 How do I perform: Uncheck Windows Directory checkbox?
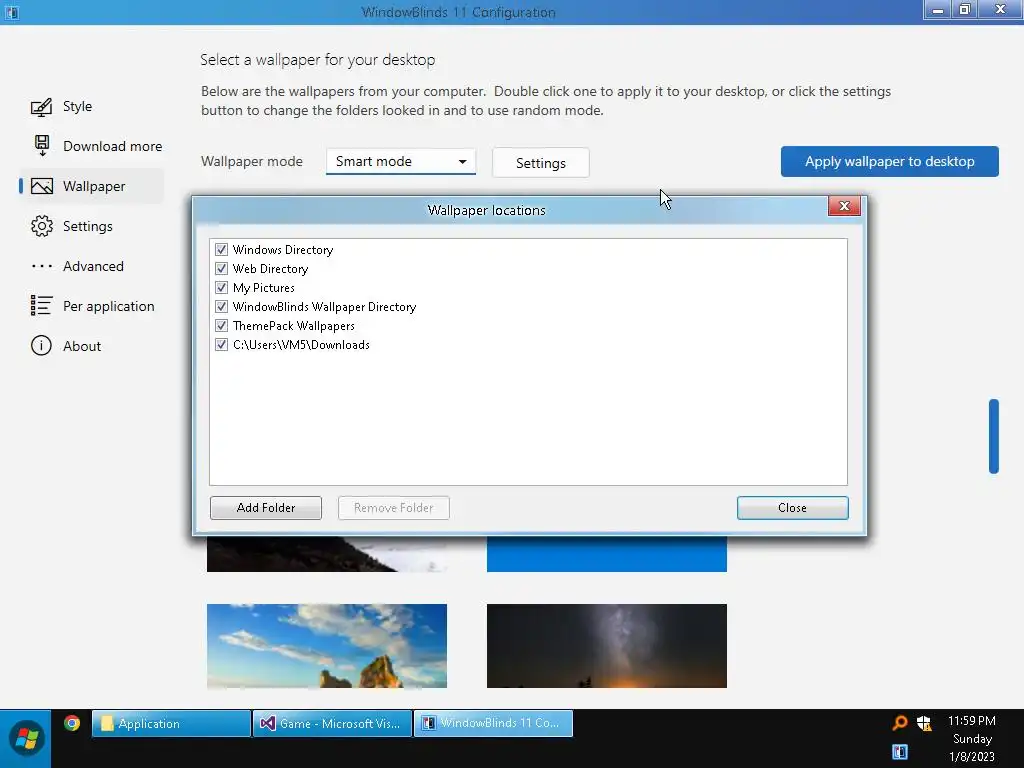tap(221, 249)
